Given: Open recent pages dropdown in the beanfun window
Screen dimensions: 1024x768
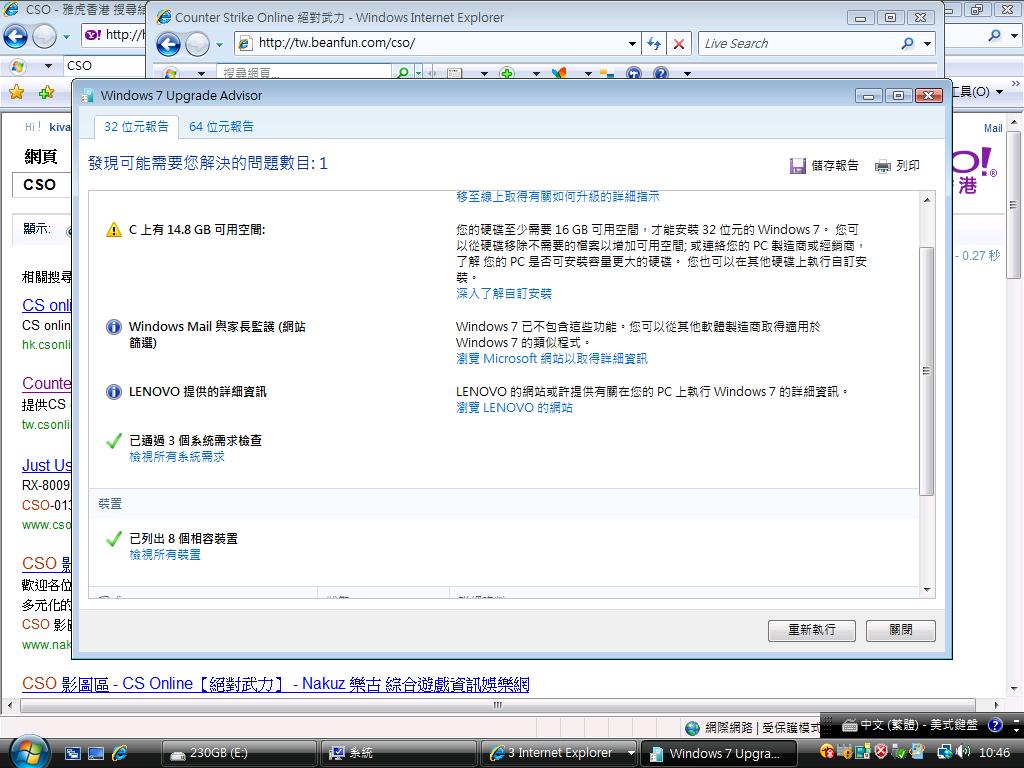Looking at the screenshot, I should [x=219, y=45].
